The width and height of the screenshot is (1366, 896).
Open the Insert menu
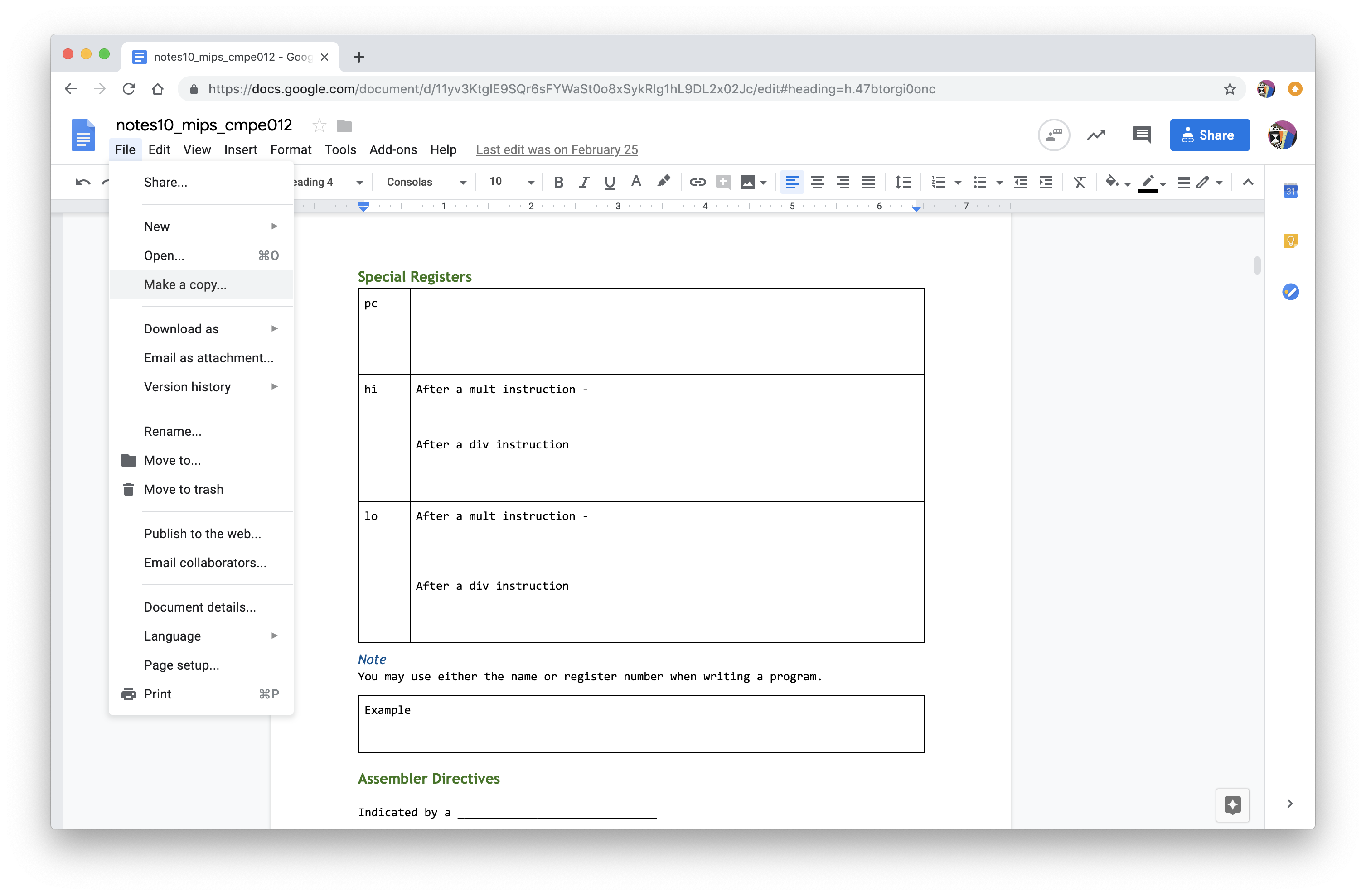click(x=241, y=150)
